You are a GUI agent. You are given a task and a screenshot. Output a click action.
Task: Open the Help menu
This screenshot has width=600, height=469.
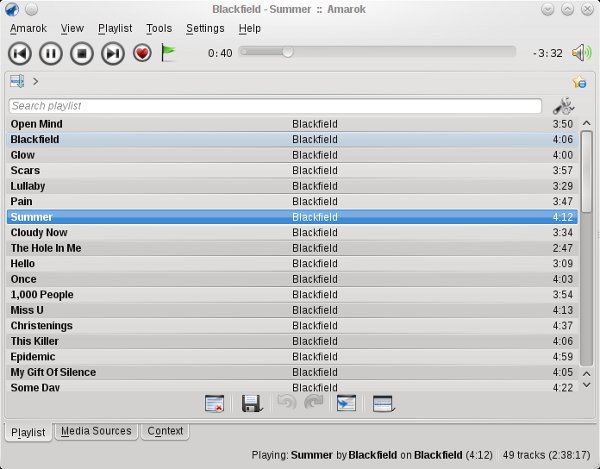249,28
